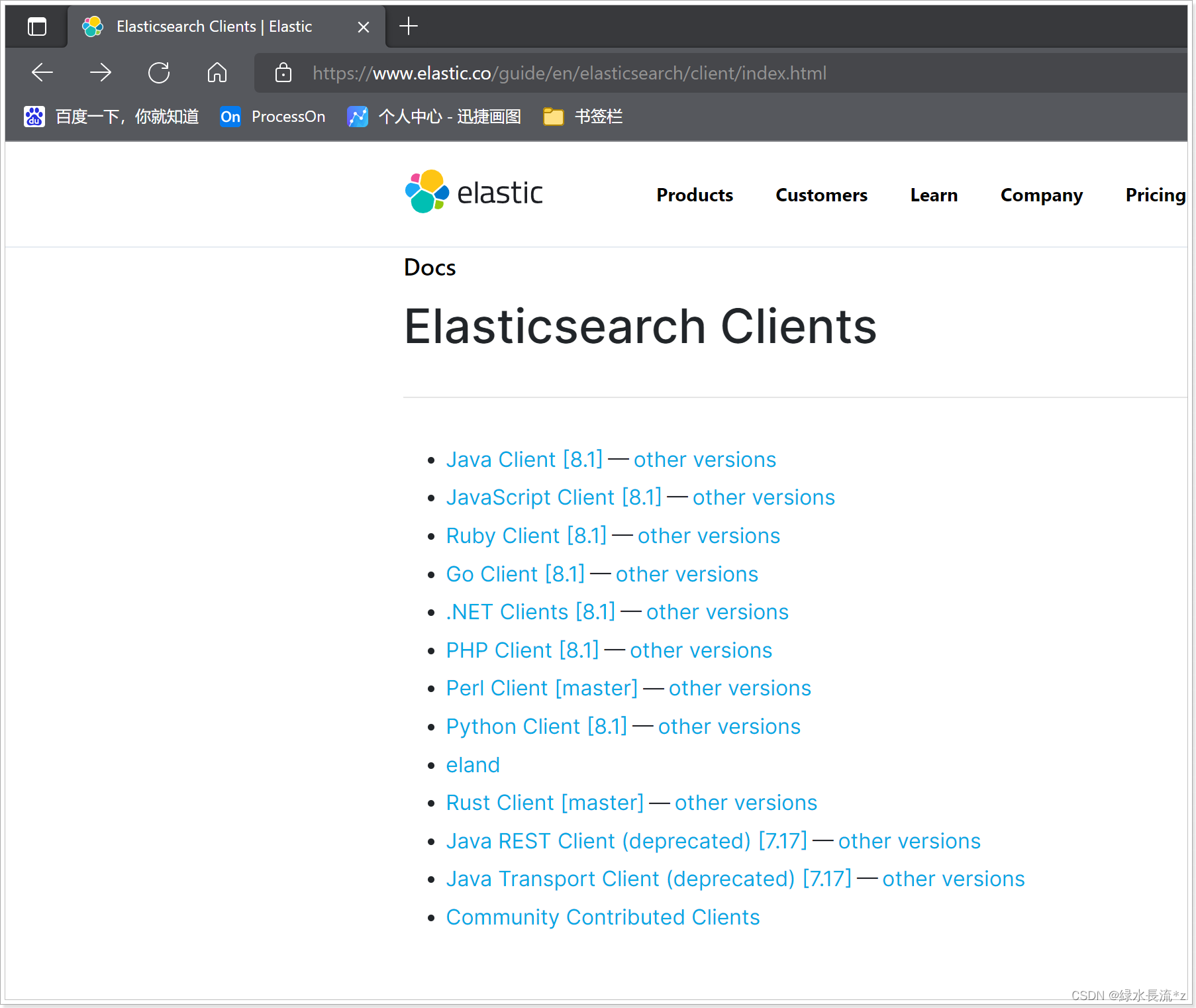Click the Elasticsearch Clients page title
Screen dimensions: 1196x1008
[x=640, y=327]
